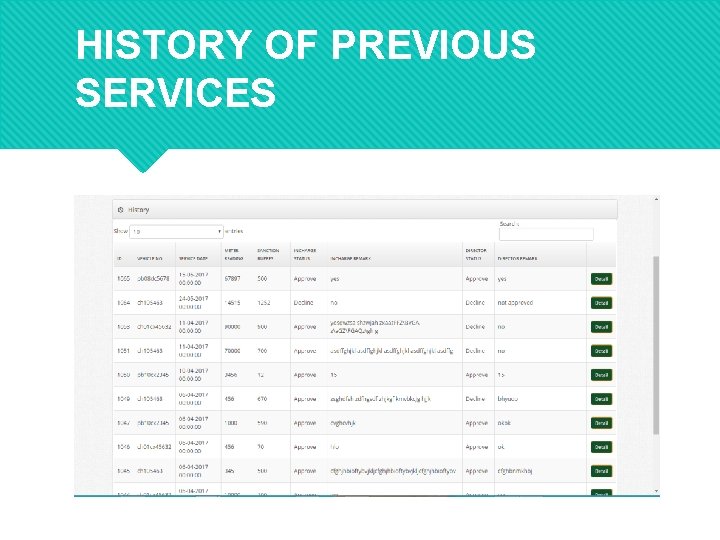
Task: Click the scrollbar down arrow
Action: pyautogui.click(x=656, y=491)
